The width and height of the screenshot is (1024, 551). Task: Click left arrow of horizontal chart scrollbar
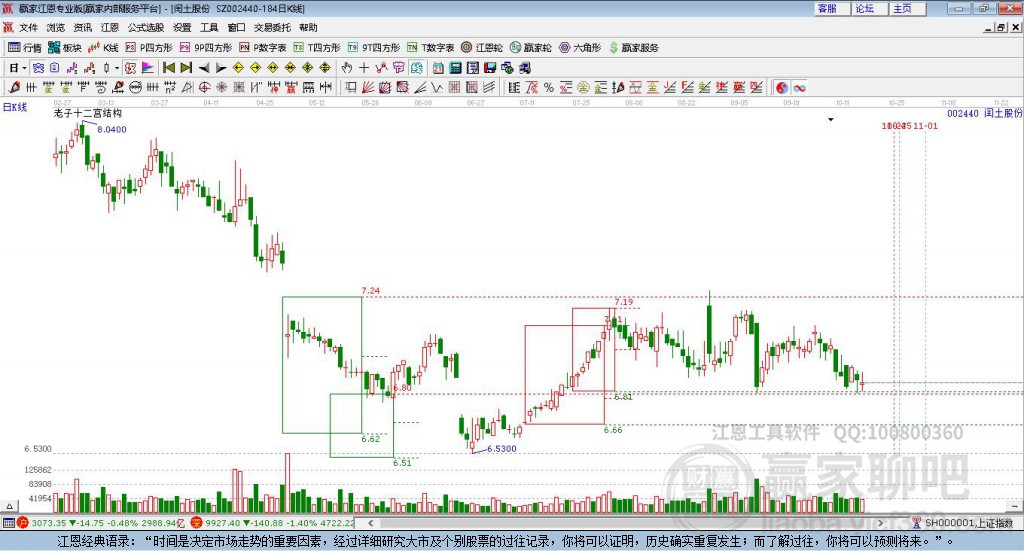coord(370,523)
